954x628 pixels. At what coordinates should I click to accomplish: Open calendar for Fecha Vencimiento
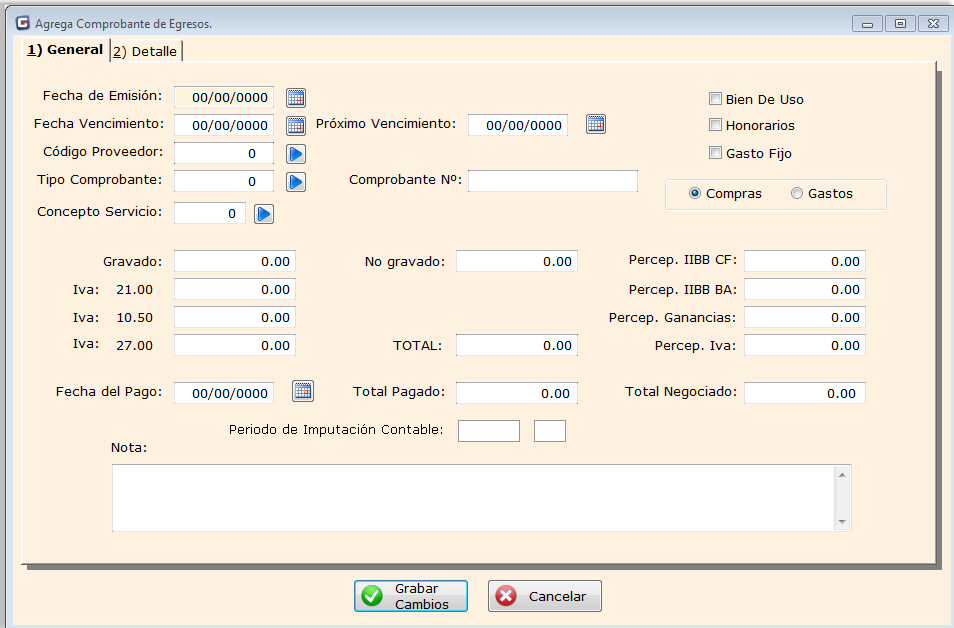tap(295, 125)
